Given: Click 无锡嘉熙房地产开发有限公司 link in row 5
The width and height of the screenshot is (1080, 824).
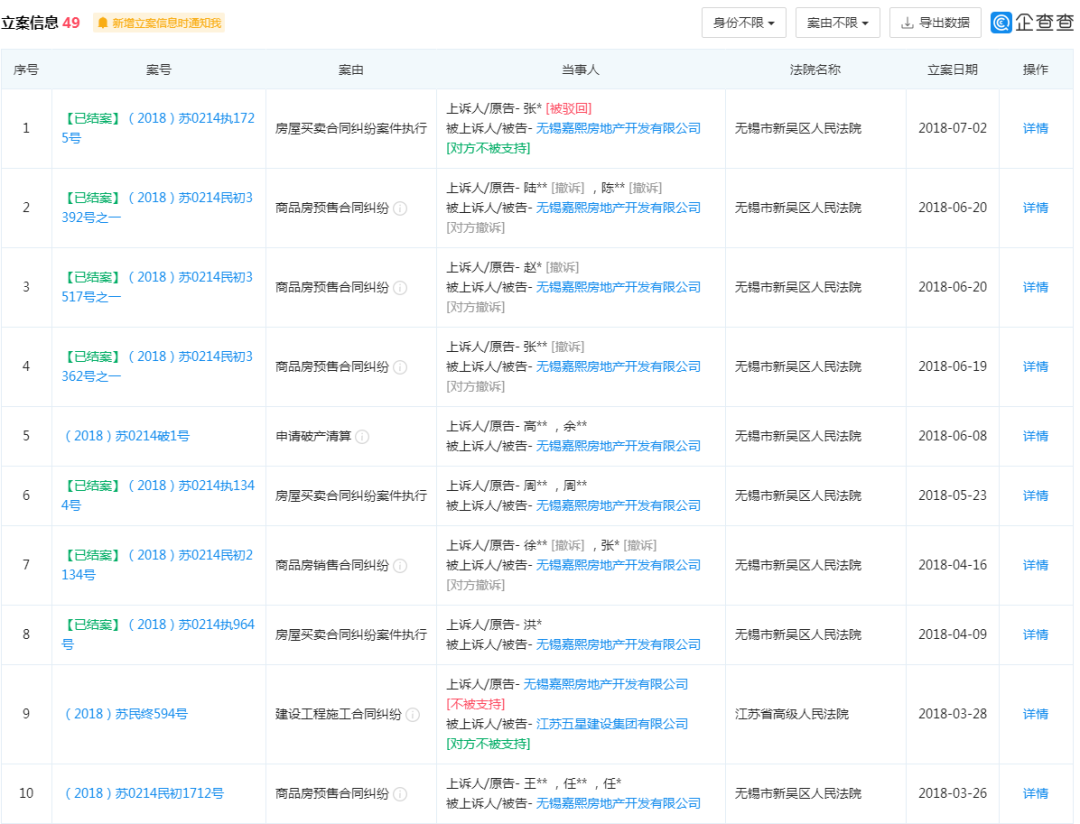Looking at the screenshot, I should point(619,446).
